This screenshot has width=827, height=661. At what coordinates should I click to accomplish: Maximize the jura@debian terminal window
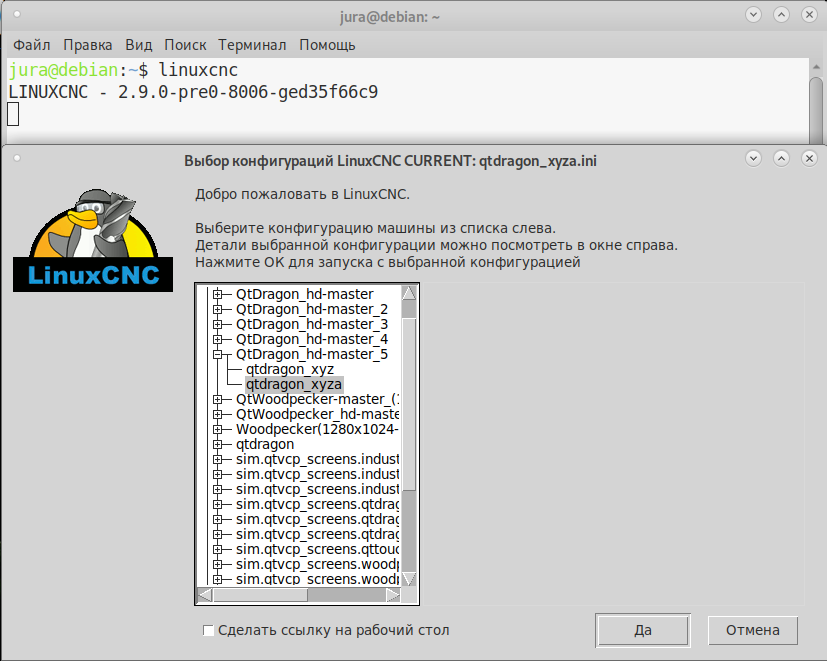pos(781,15)
